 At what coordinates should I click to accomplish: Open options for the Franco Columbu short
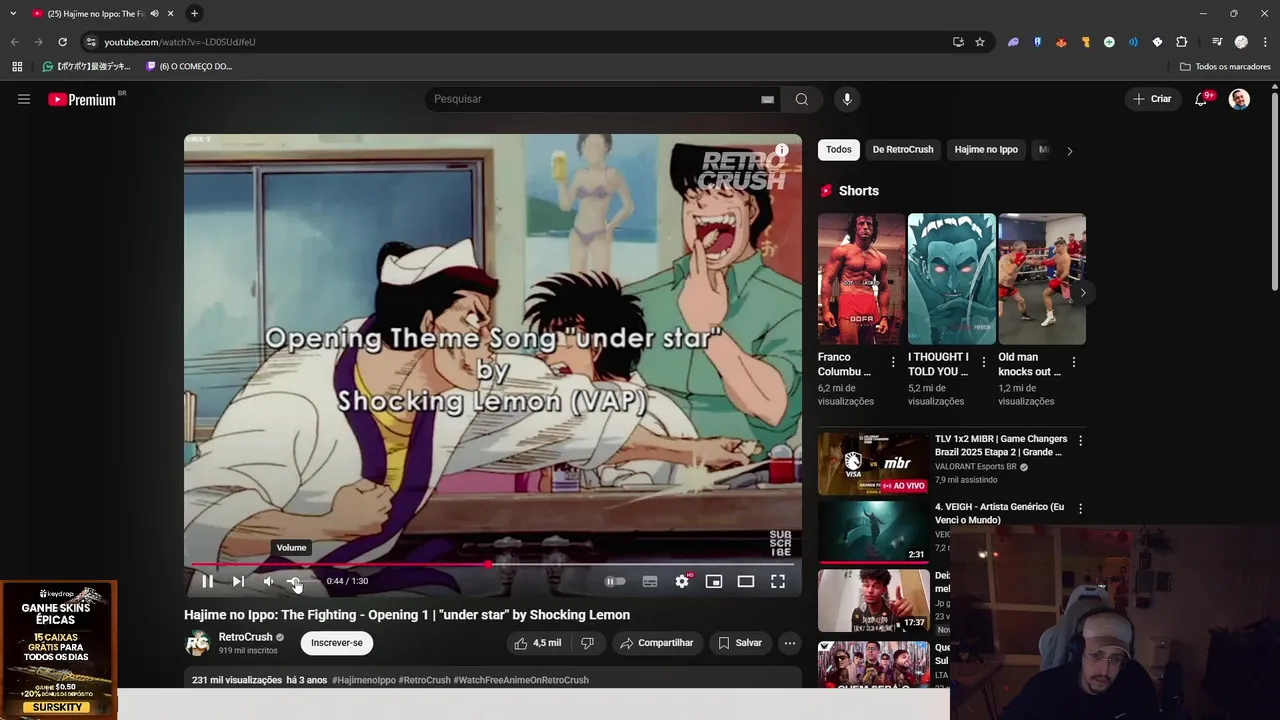click(x=893, y=362)
